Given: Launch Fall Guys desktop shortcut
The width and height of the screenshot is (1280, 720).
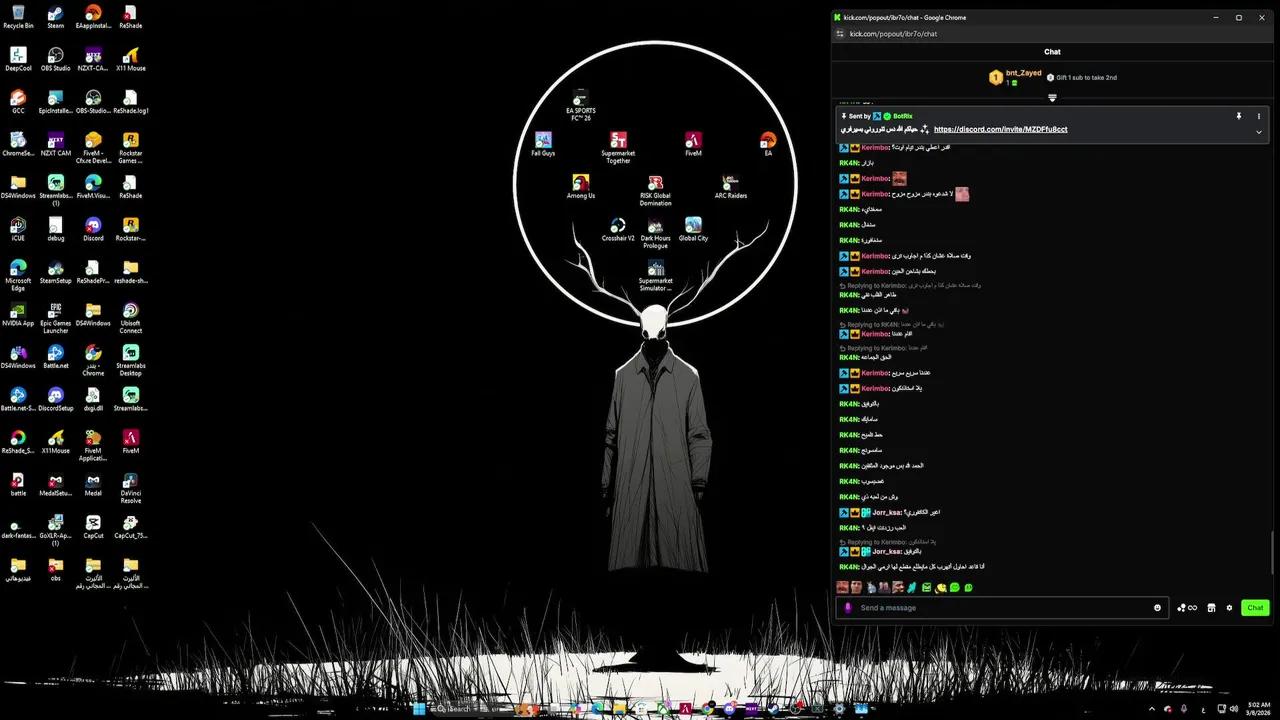Looking at the screenshot, I should point(543,145).
